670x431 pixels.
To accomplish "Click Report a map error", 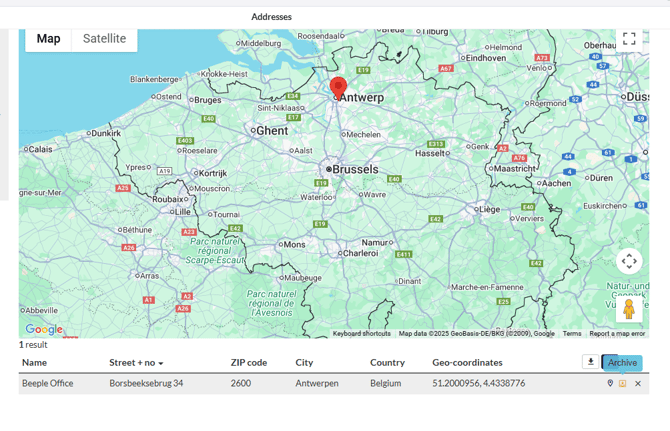I will tap(616, 334).
